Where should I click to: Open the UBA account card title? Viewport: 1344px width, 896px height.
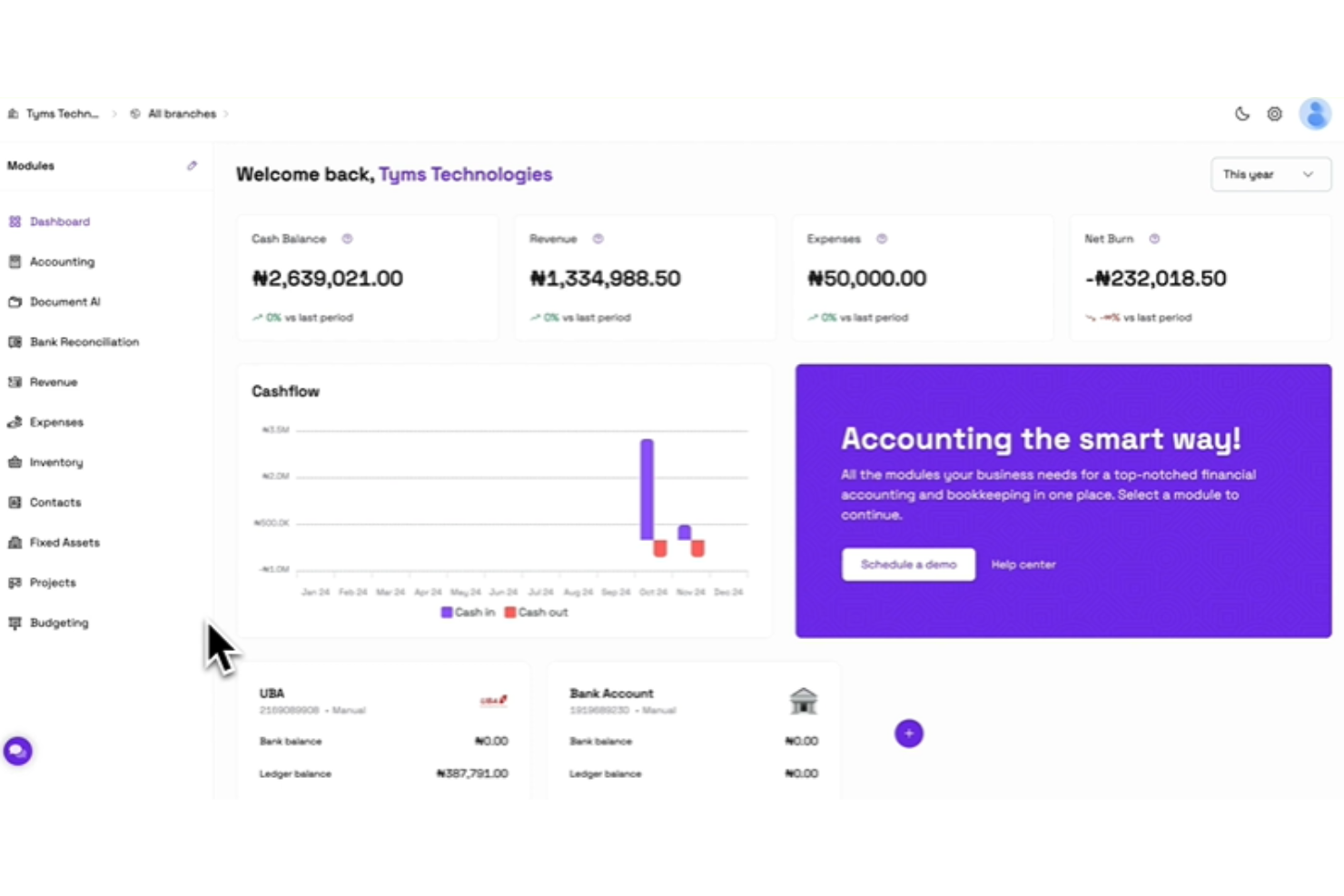(x=272, y=693)
